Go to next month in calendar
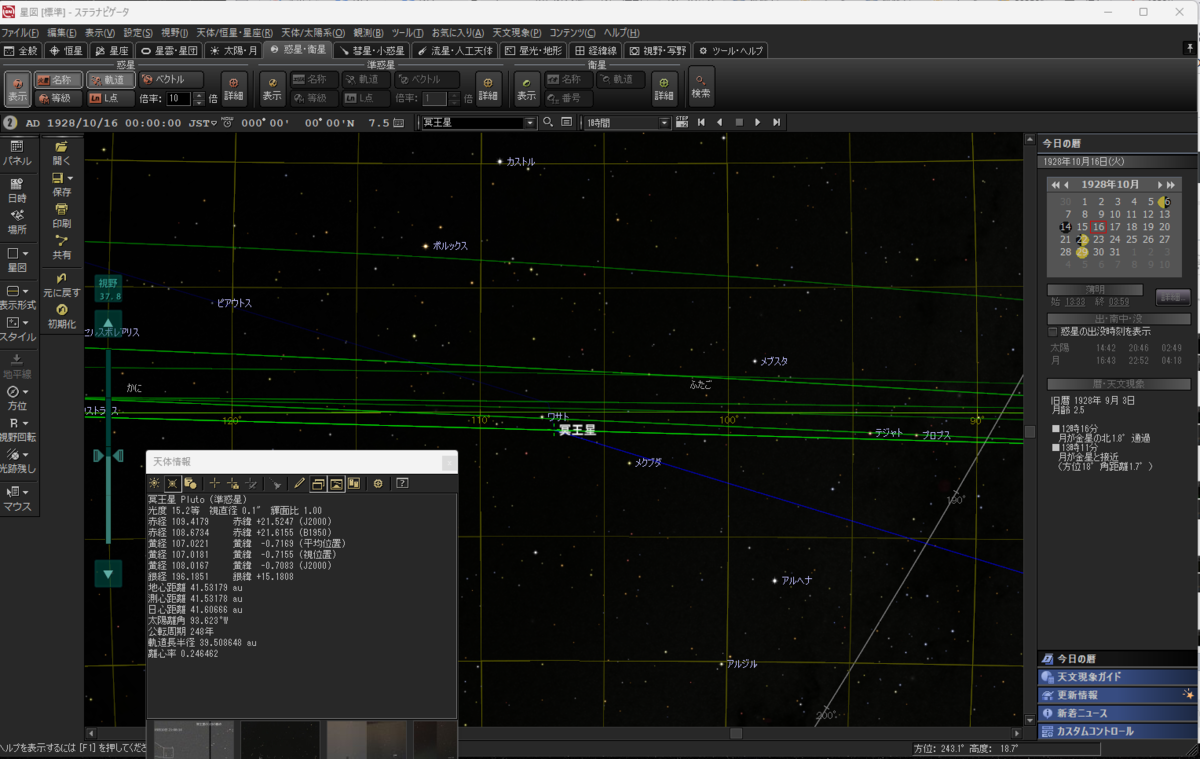 pyautogui.click(x=1161, y=184)
